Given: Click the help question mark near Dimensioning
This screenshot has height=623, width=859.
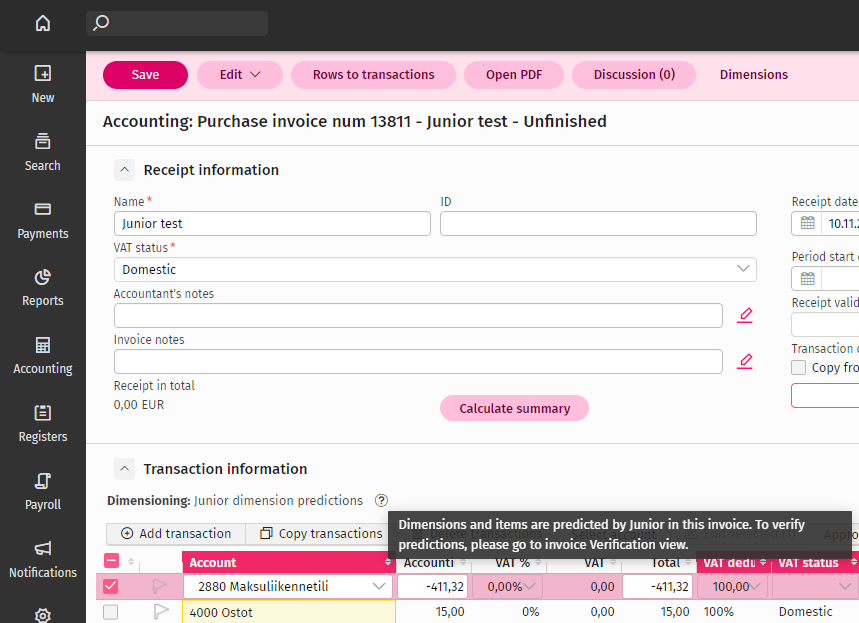Looking at the screenshot, I should coord(381,501).
